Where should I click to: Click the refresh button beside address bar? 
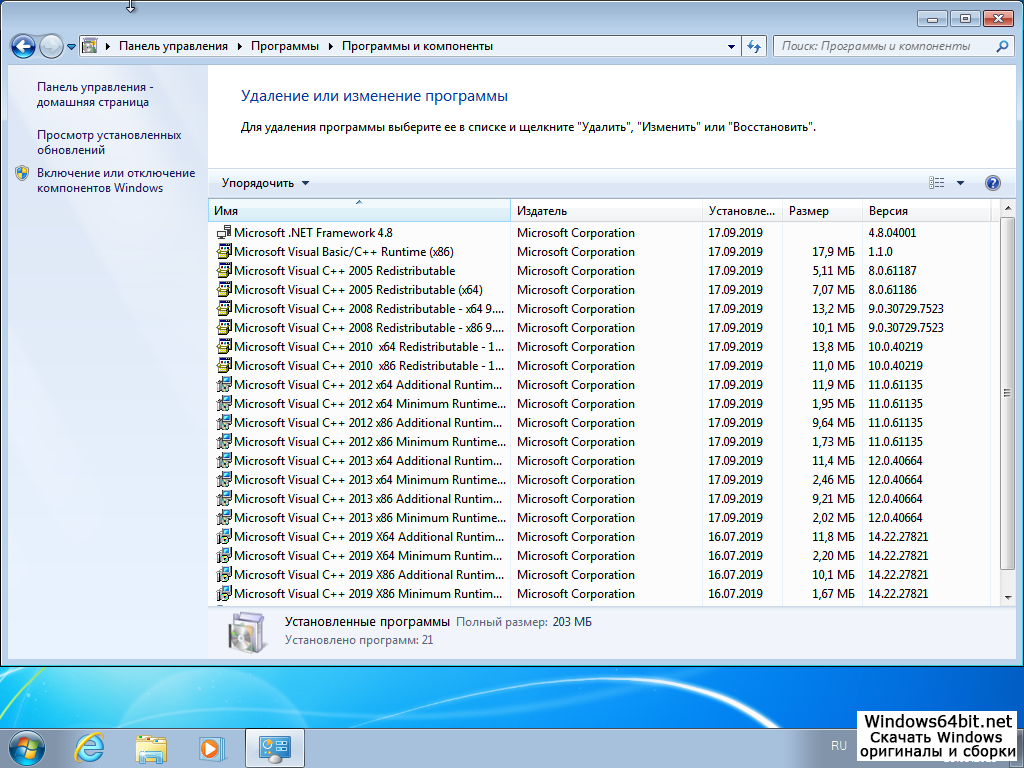click(x=755, y=46)
